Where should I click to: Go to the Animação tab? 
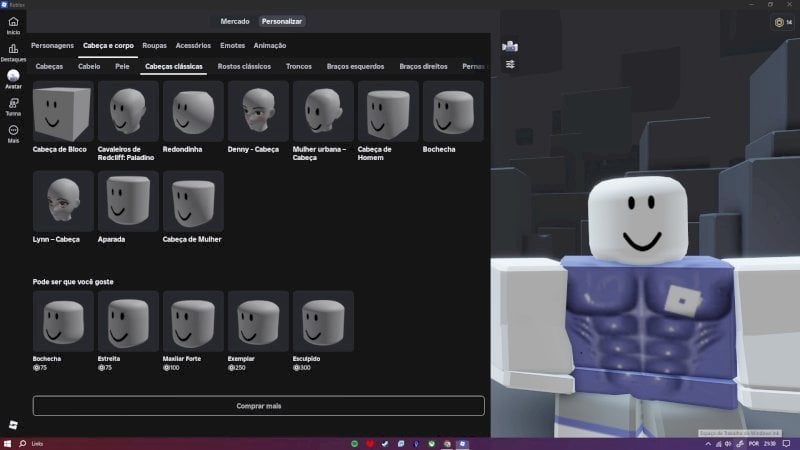(269, 45)
